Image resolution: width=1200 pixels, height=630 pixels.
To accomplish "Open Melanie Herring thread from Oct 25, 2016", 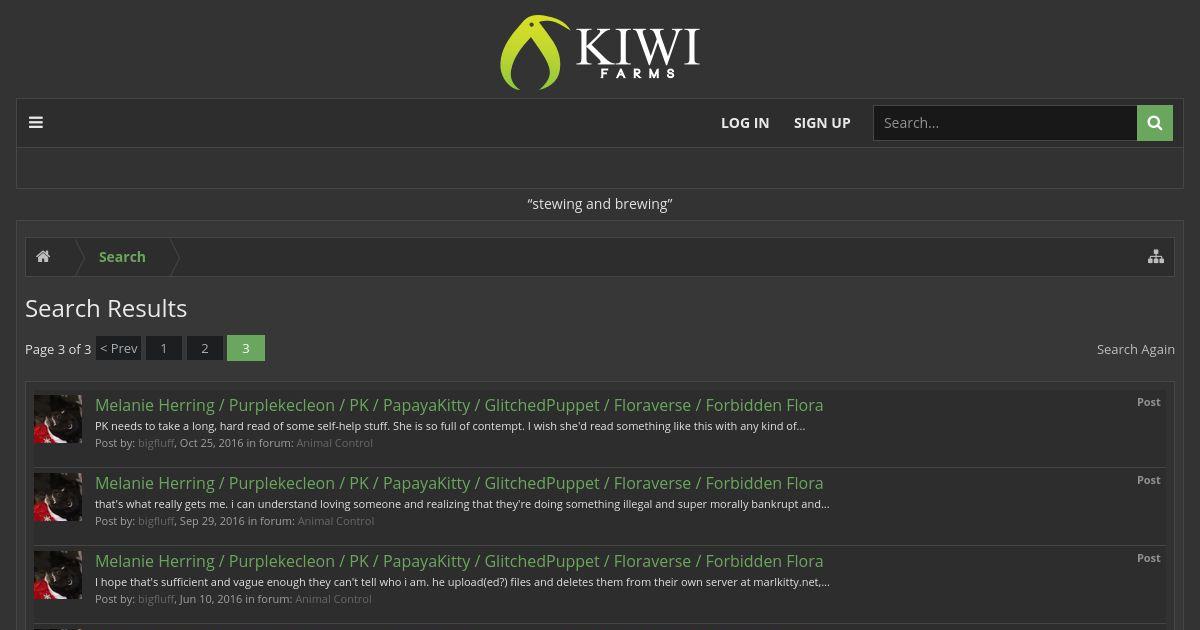I will (x=459, y=405).
